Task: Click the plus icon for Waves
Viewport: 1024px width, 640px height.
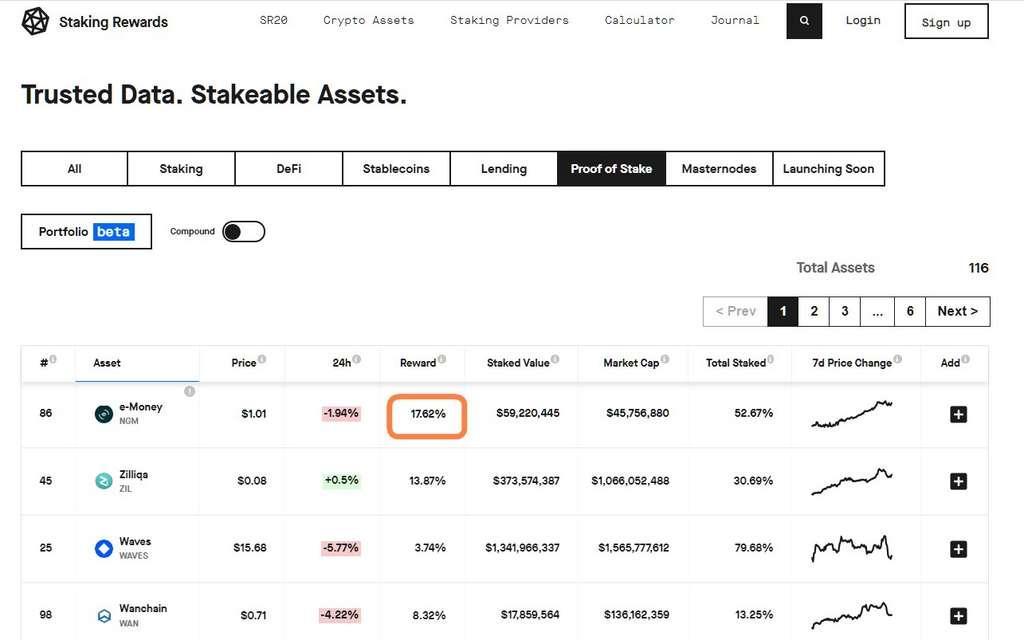Action: pyautogui.click(x=957, y=548)
